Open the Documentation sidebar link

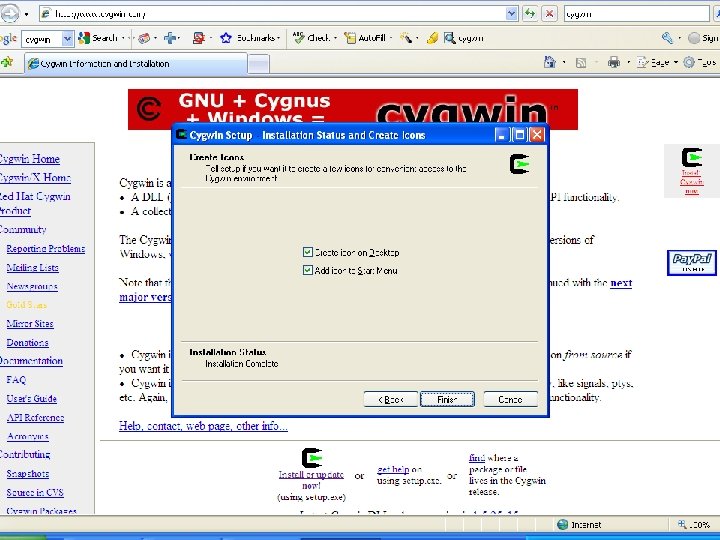tap(31, 361)
